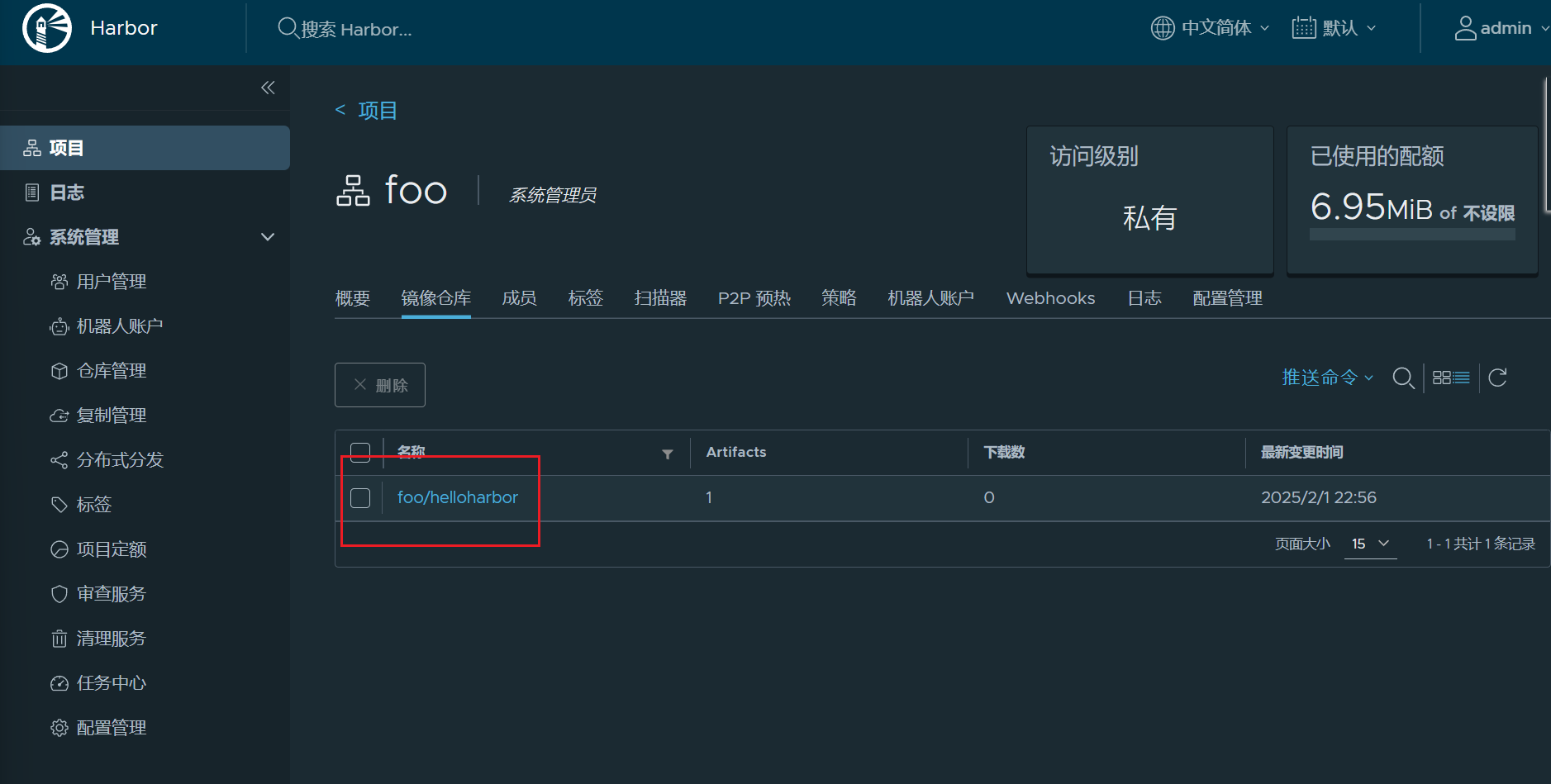Click the 项目 icon in the sidebar

(x=32, y=148)
